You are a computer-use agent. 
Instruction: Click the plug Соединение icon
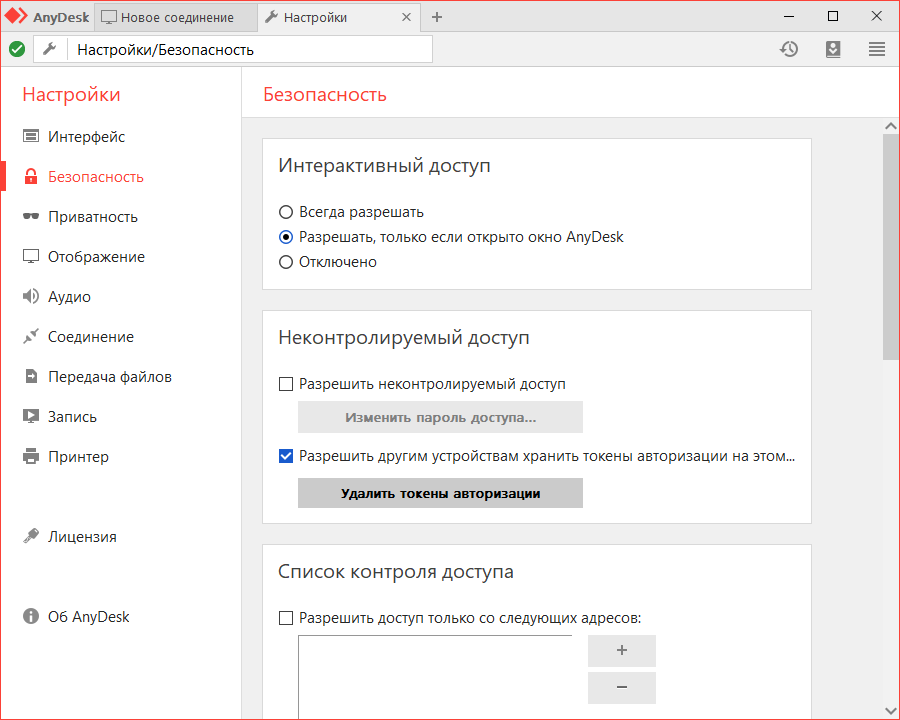pyautogui.click(x=30, y=336)
